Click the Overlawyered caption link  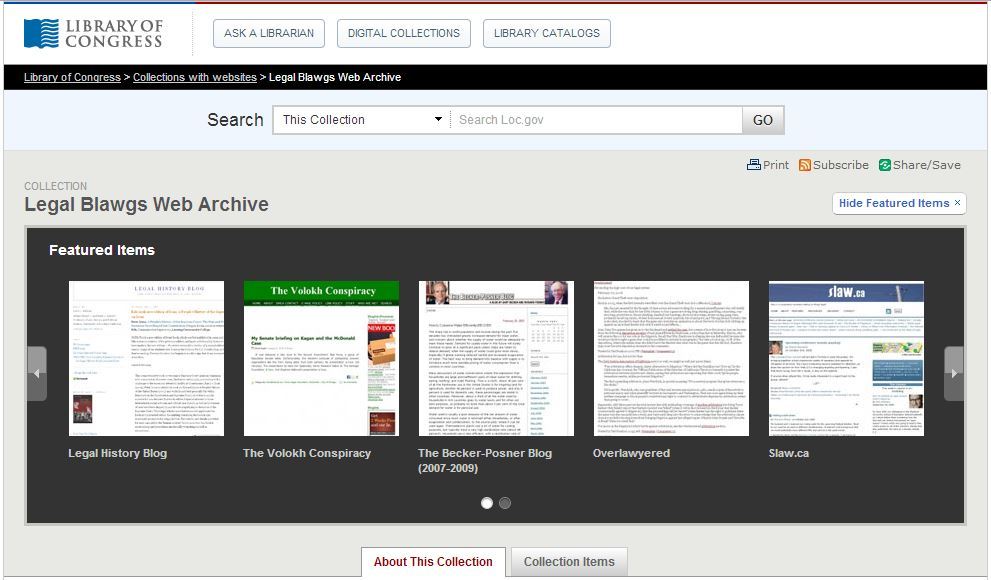[x=631, y=453]
